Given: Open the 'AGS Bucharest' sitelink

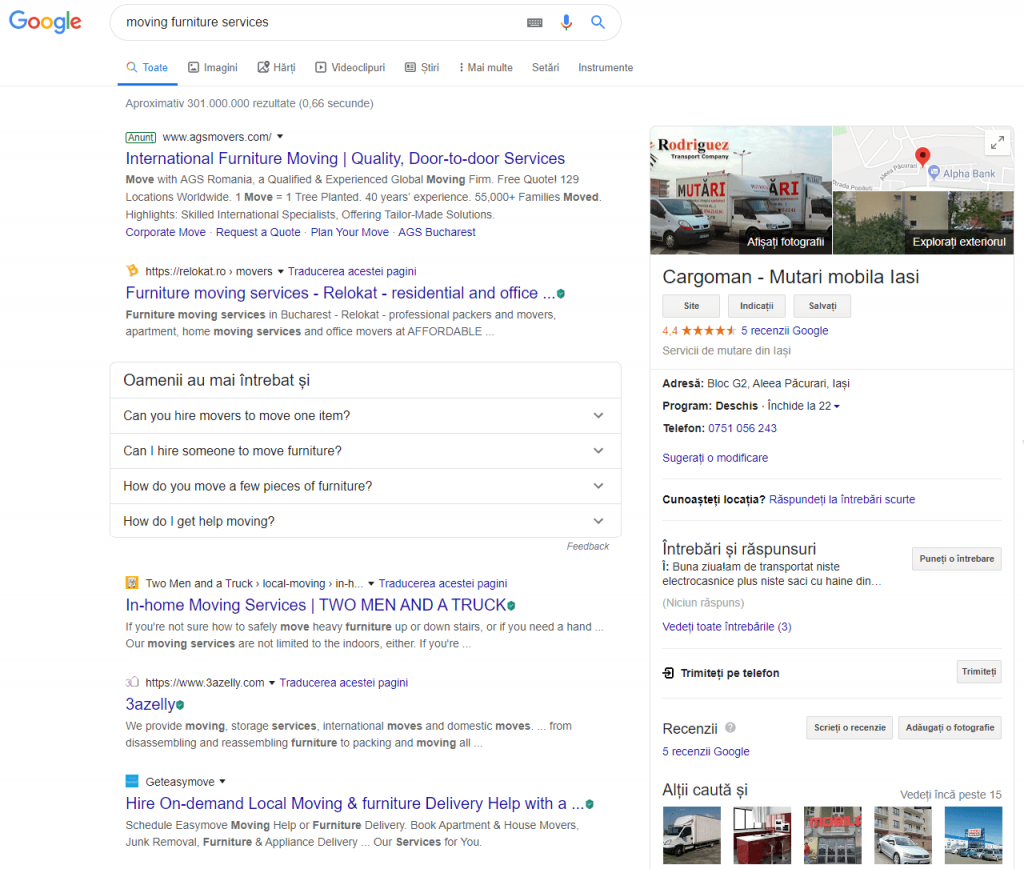Looking at the screenshot, I should [437, 232].
